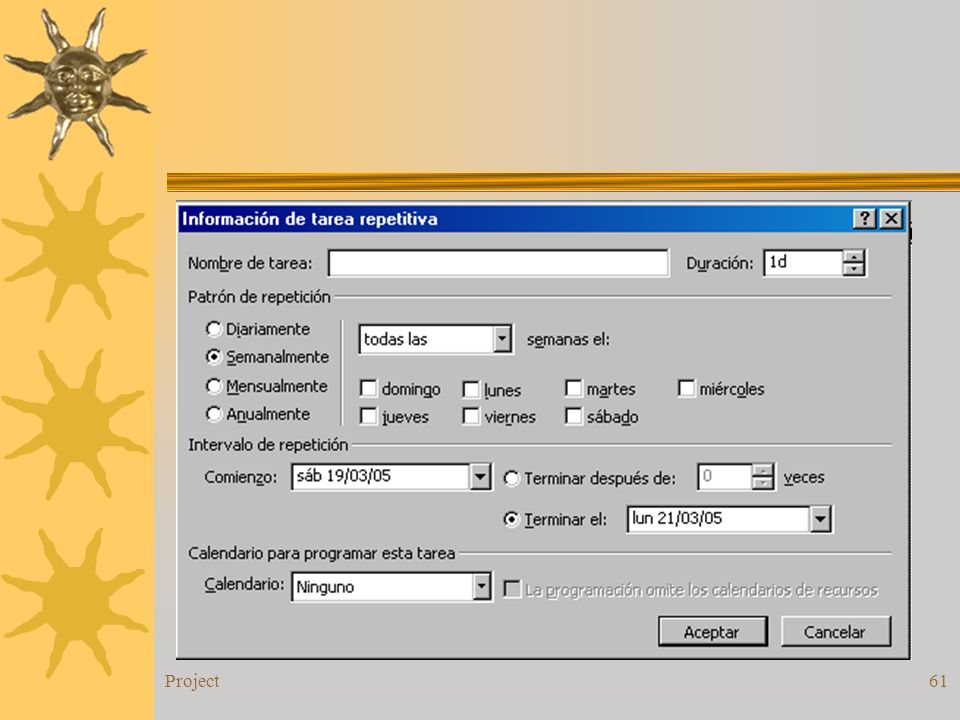
Task: Open the Comienzo date dropdown arrow
Action: point(481,476)
